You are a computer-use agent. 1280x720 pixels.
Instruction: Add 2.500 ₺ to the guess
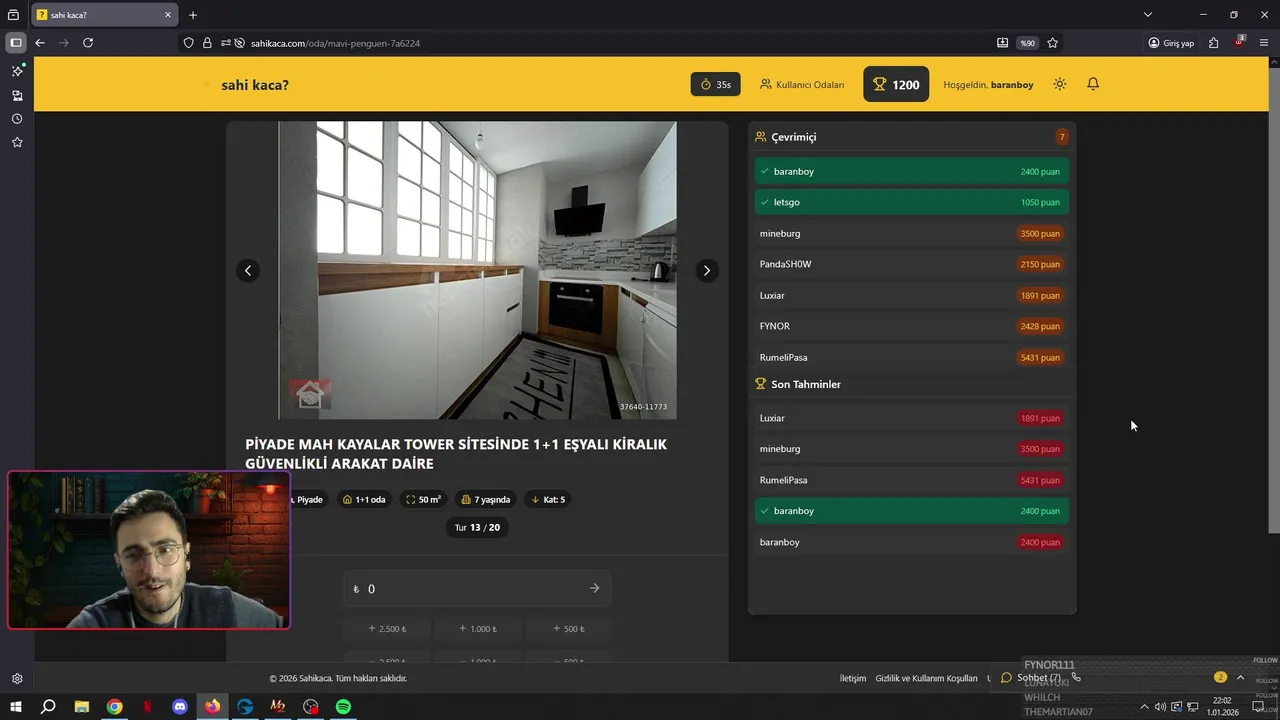click(x=387, y=629)
